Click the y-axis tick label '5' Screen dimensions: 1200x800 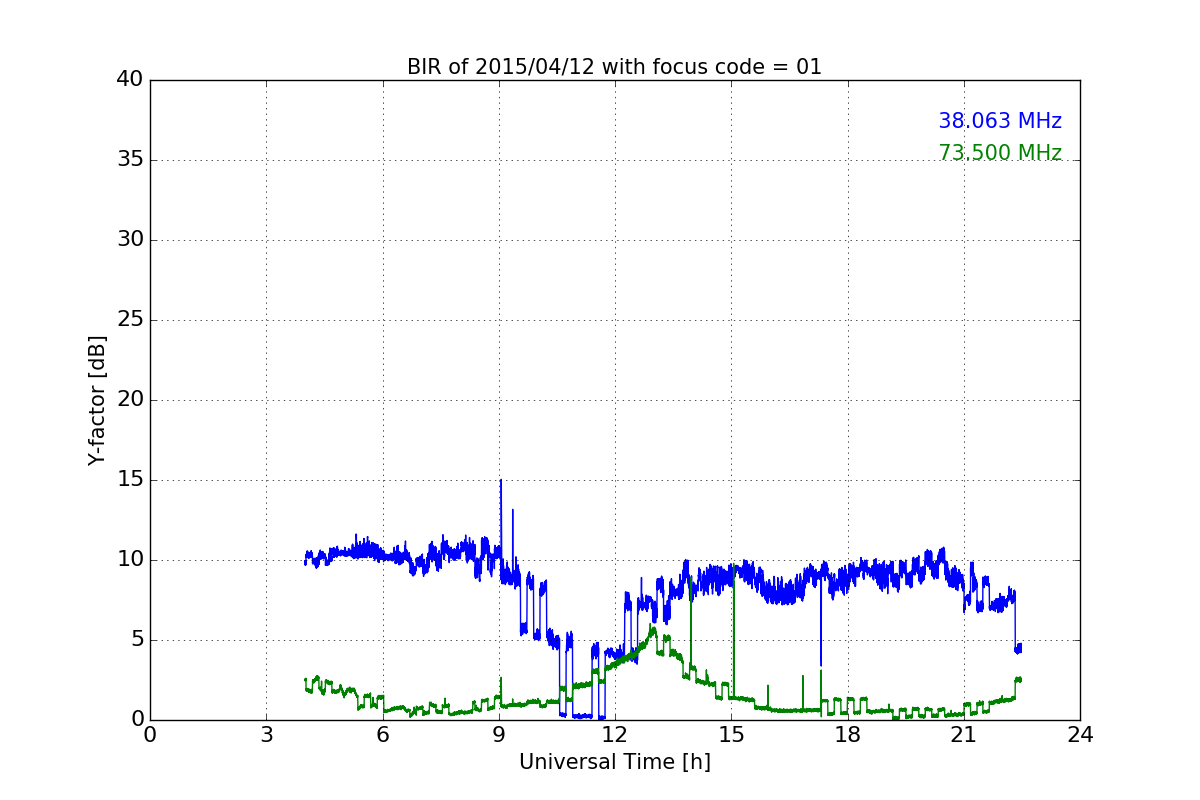pos(137,640)
